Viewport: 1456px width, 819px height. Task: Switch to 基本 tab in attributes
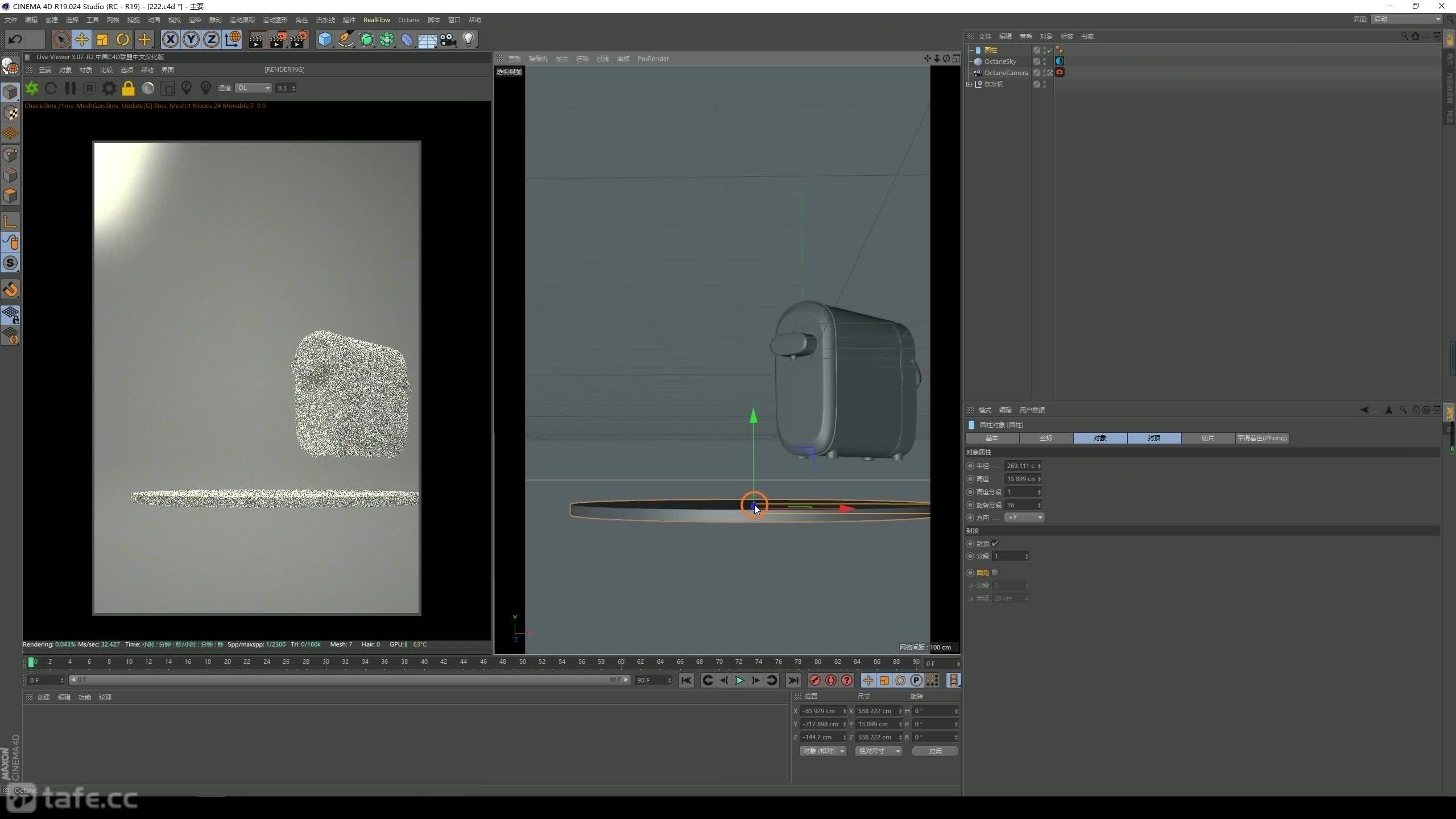[x=992, y=438]
